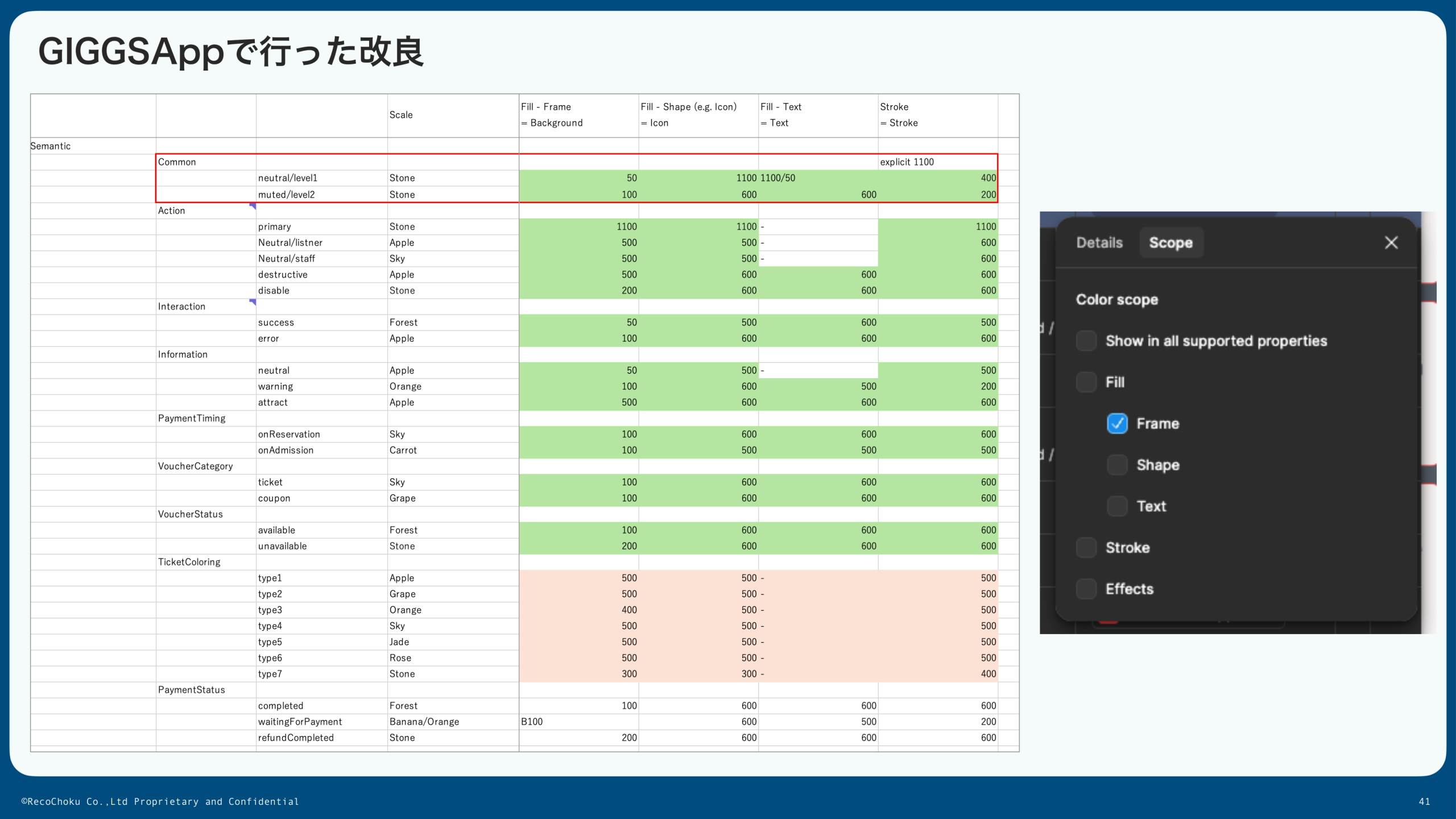Screen dimensions: 1456x819
Task: Enable the Stroke checkbox
Action: pyautogui.click(x=1086, y=547)
